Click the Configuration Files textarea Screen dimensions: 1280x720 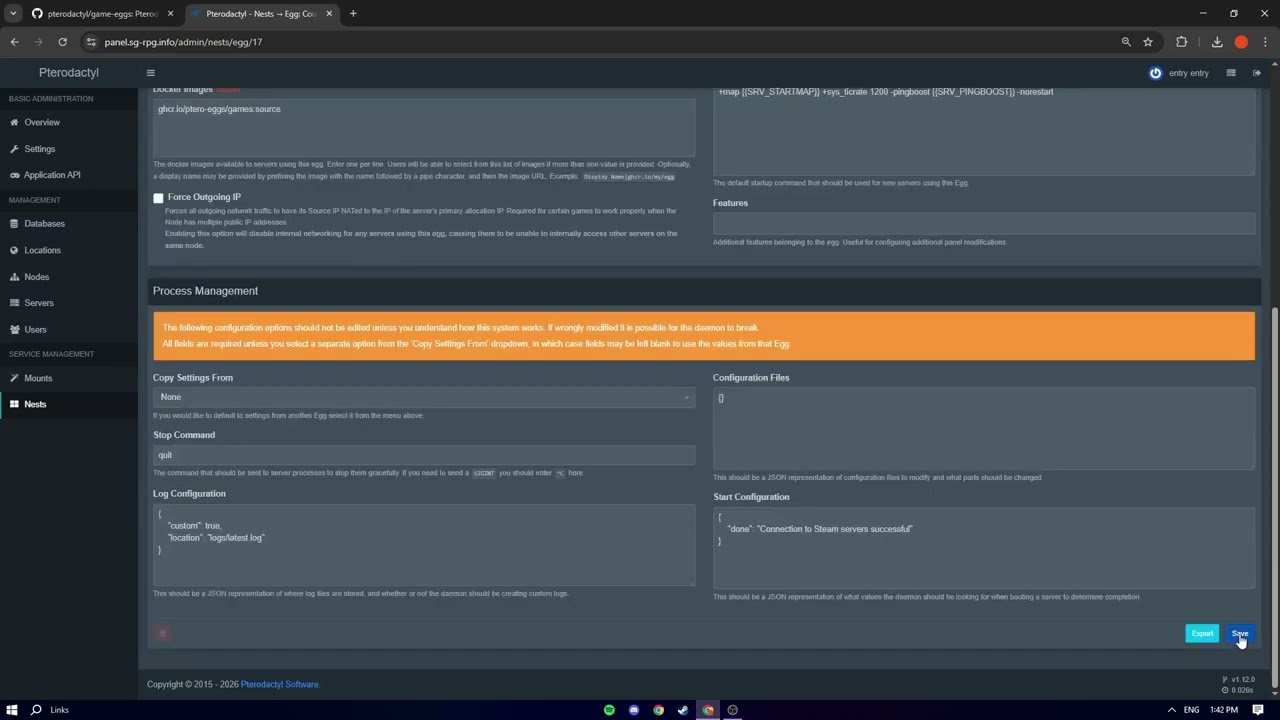[984, 428]
